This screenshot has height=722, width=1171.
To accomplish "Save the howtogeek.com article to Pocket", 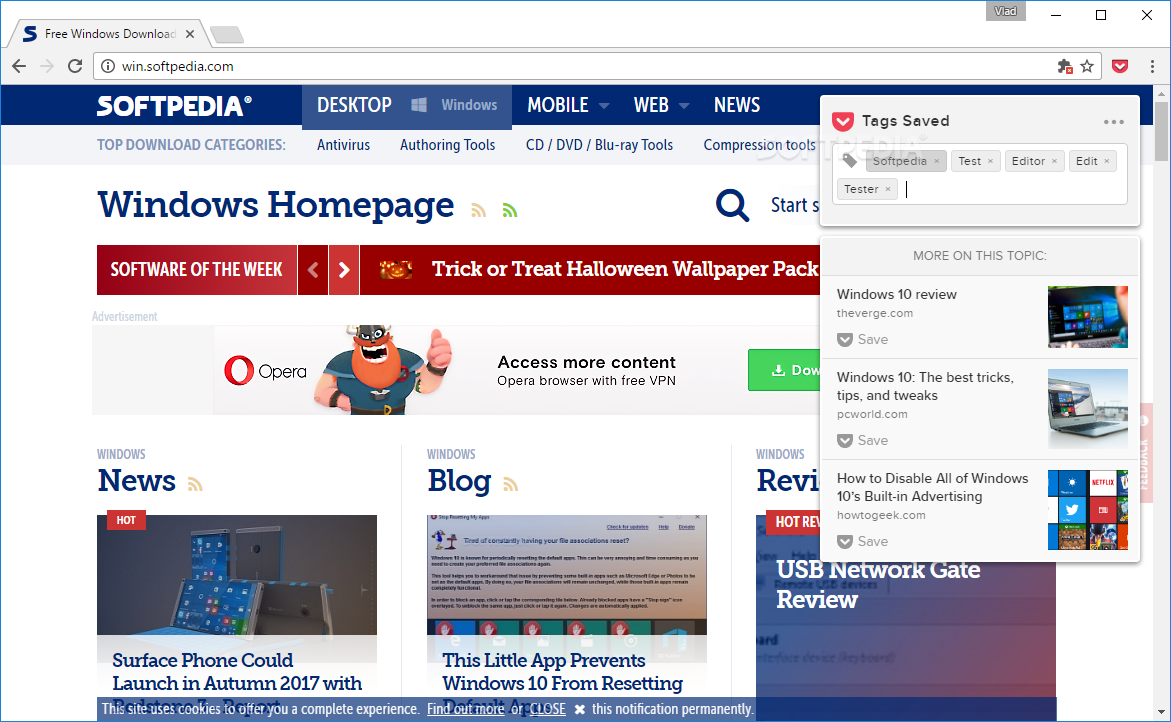I will (863, 541).
